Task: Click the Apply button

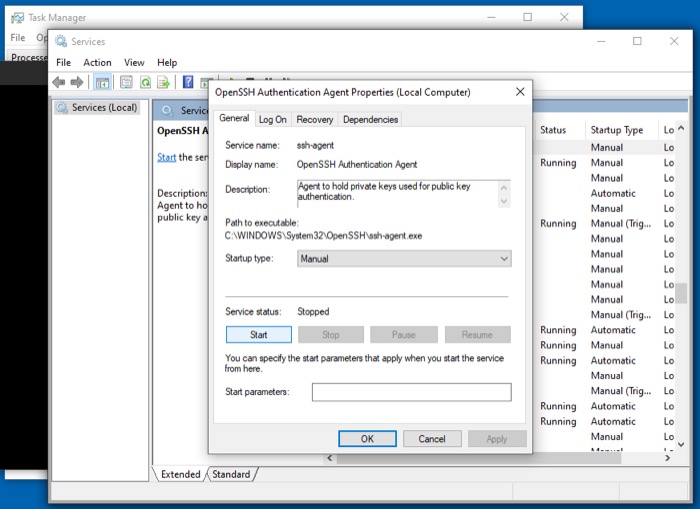Action: pyautogui.click(x=497, y=439)
